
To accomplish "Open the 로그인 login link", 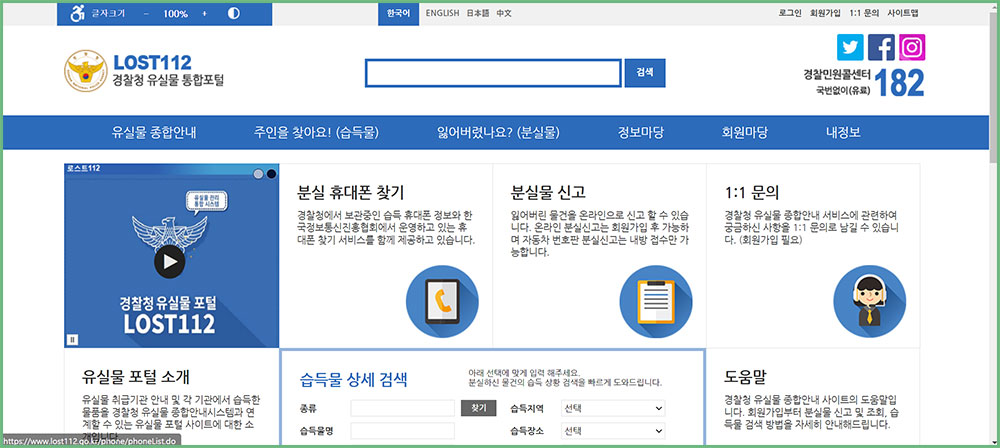I will point(790,13).
